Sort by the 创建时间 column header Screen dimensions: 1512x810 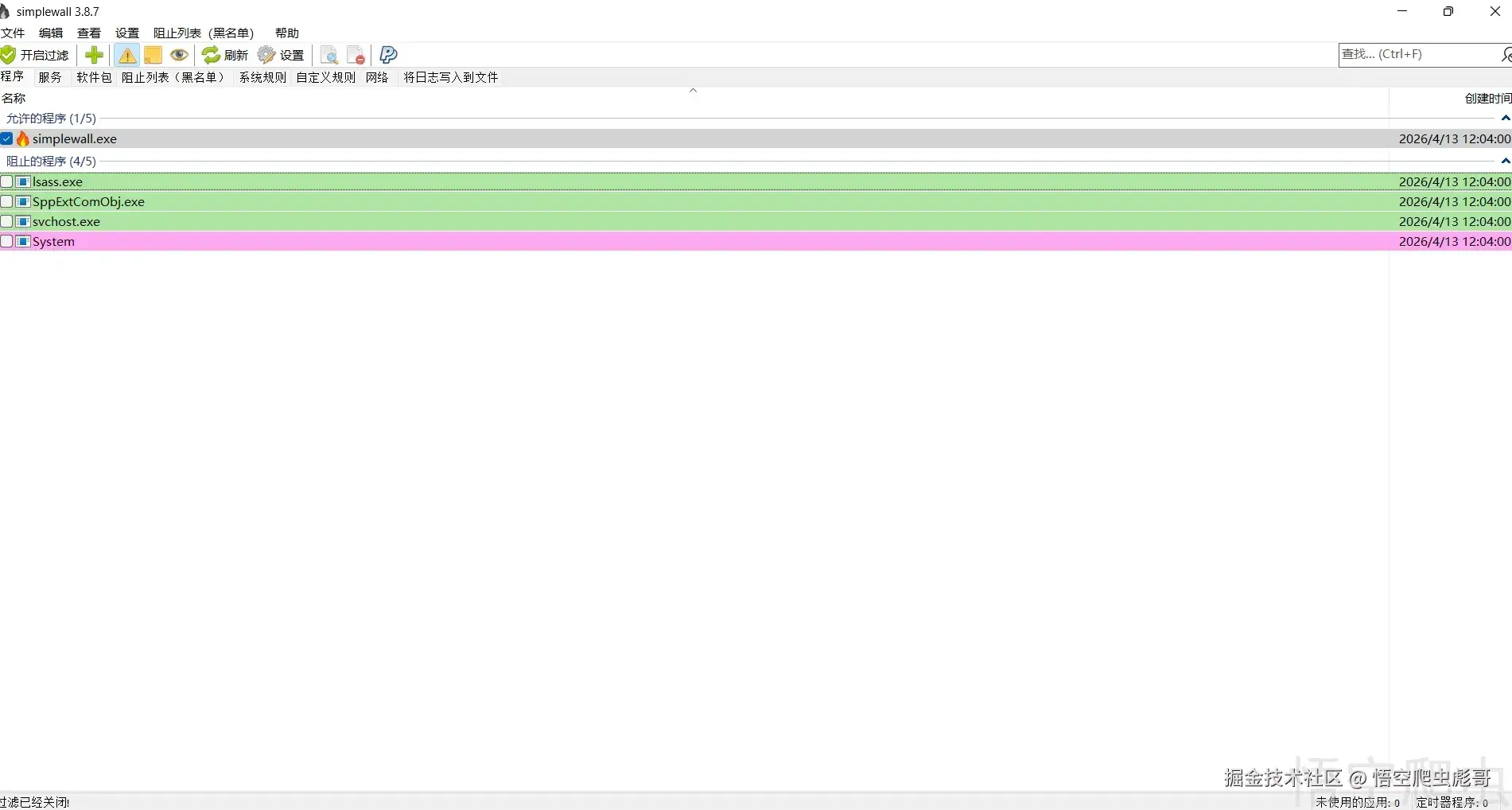1451,98
